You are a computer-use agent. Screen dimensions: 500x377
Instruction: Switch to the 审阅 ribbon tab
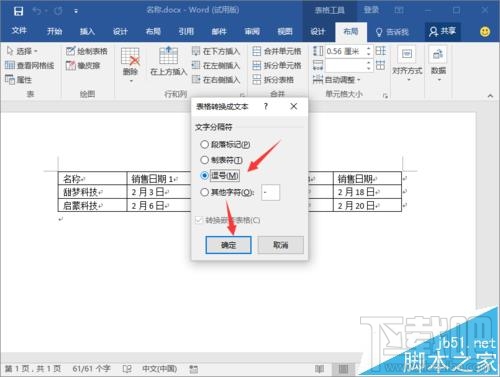(252, 31)
